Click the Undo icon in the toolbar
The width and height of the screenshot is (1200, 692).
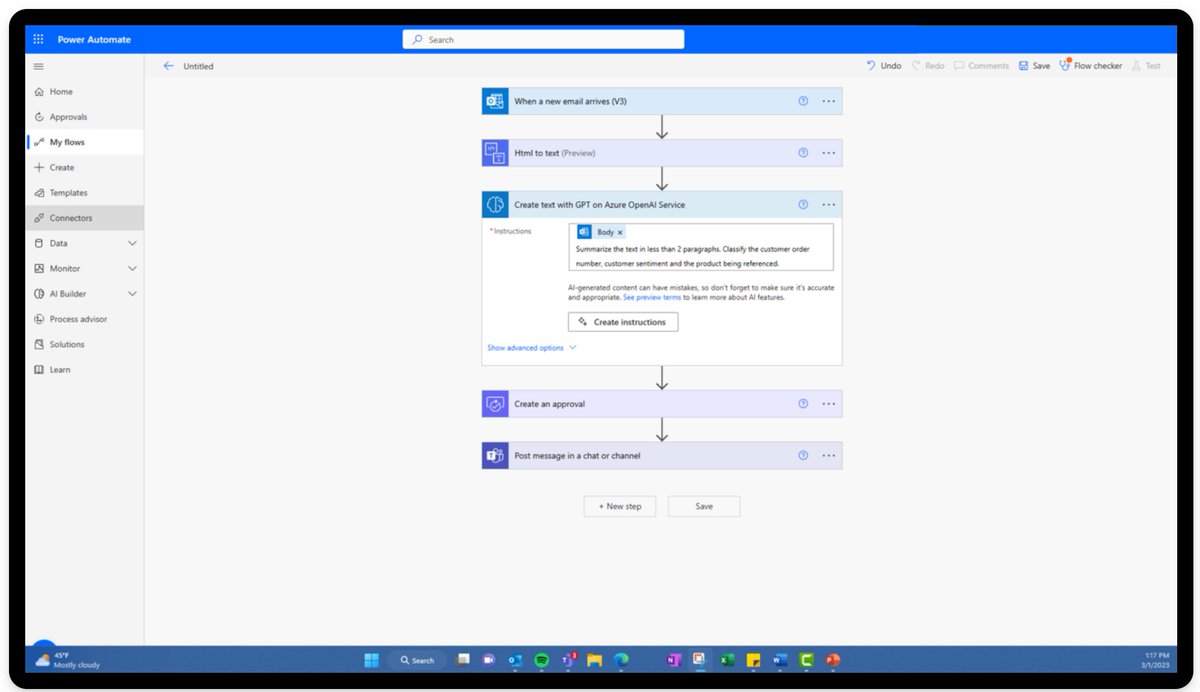point(872,65)
